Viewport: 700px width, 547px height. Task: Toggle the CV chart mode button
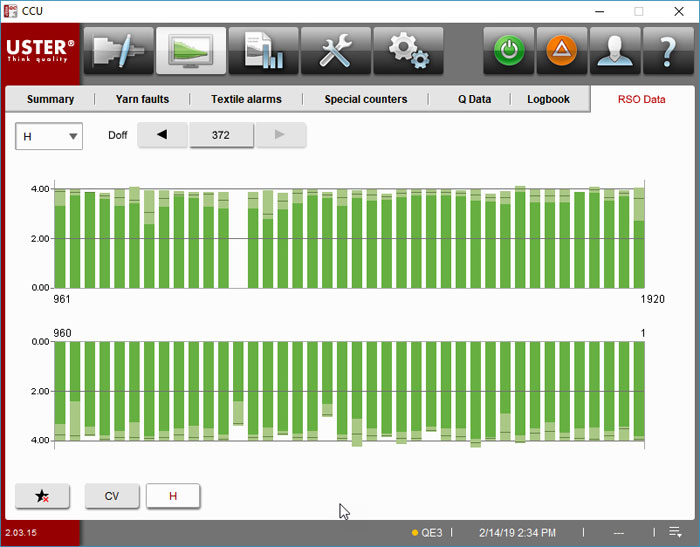click(112, 496)
